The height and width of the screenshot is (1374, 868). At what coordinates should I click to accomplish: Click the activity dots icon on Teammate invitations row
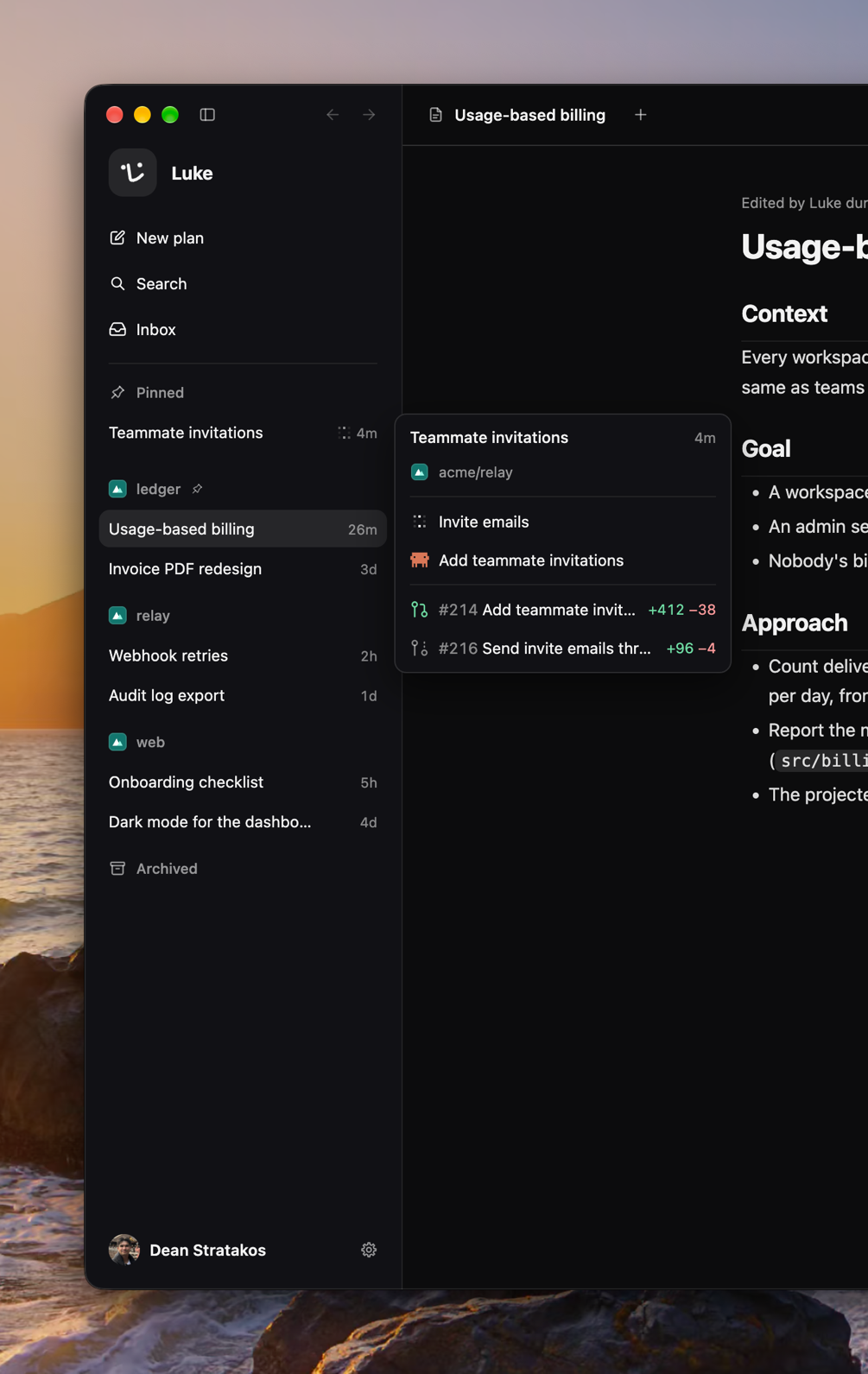point(344,433)
